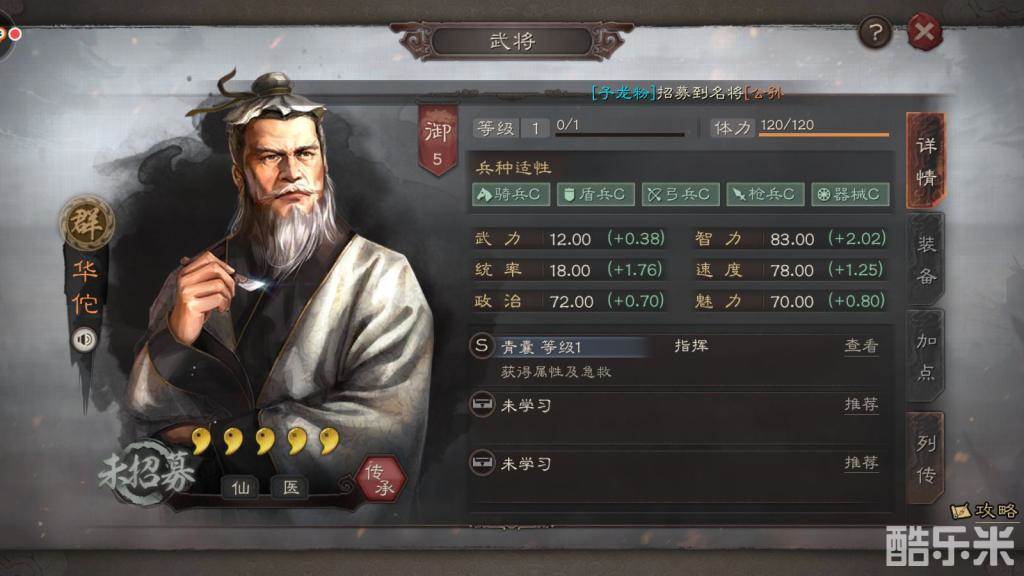1024x576 pixels.
Task: Select the 骑兵C troop aptitude tag
Action: [511, 195]
